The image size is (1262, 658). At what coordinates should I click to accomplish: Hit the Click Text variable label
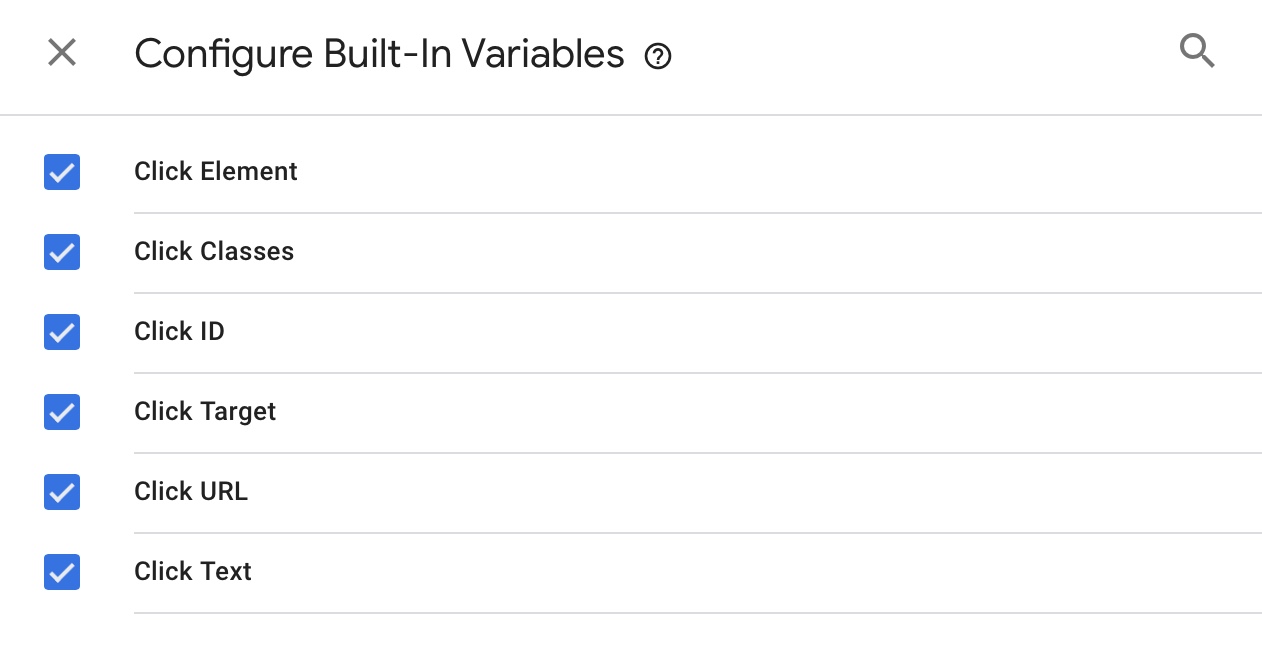pyautogui.click(x=193, y=572)
